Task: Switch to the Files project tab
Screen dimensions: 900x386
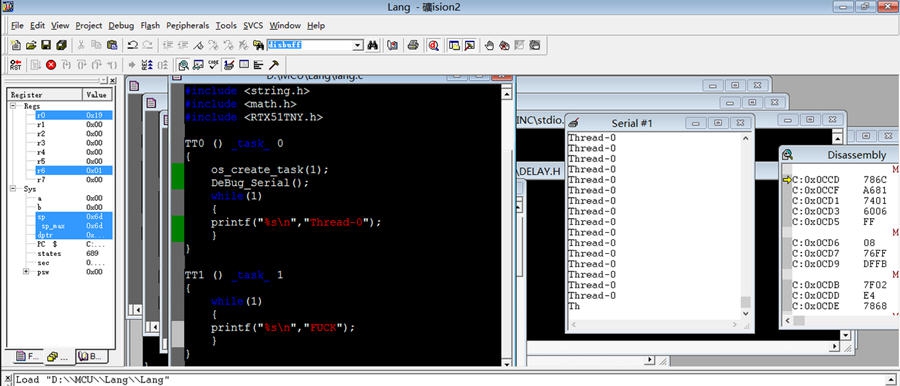Action: pyautogui.click(x=27, y=357)
